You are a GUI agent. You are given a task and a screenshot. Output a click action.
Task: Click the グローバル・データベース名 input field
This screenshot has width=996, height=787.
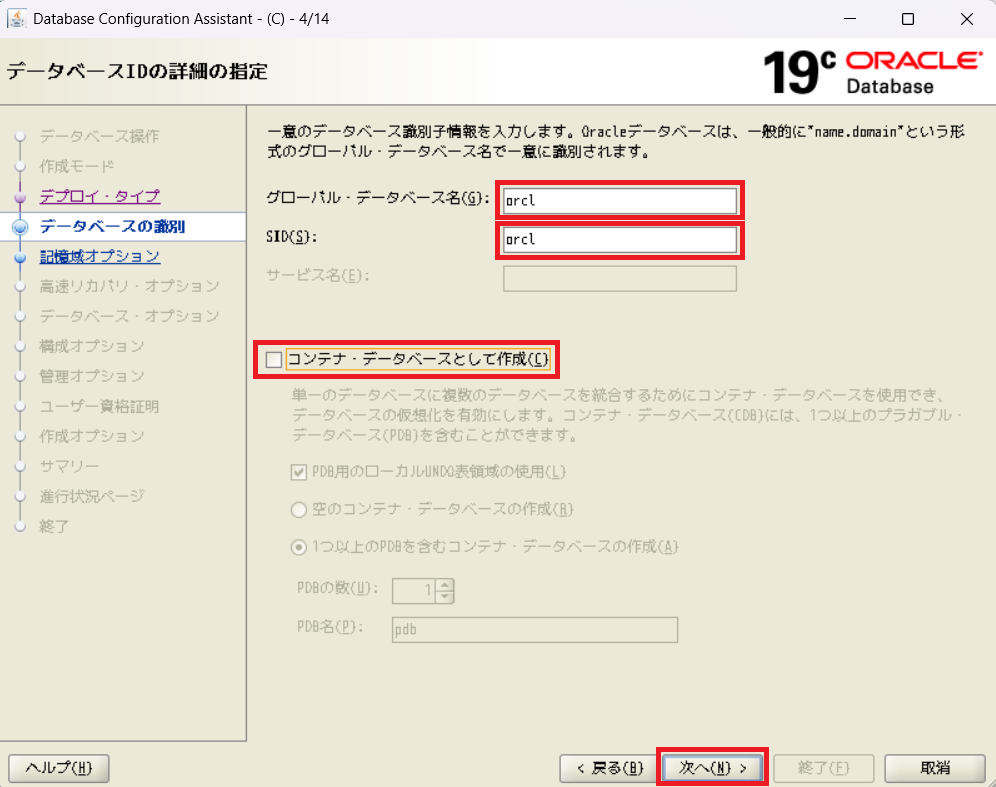pos(619,200)
